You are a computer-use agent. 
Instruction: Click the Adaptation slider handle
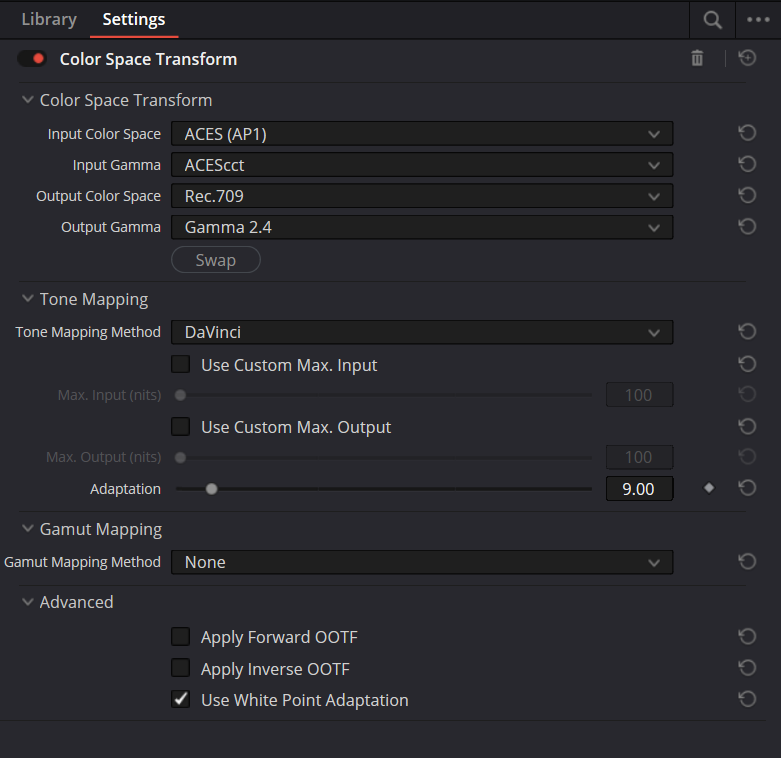pyautogui.click(x=212, y=489)
